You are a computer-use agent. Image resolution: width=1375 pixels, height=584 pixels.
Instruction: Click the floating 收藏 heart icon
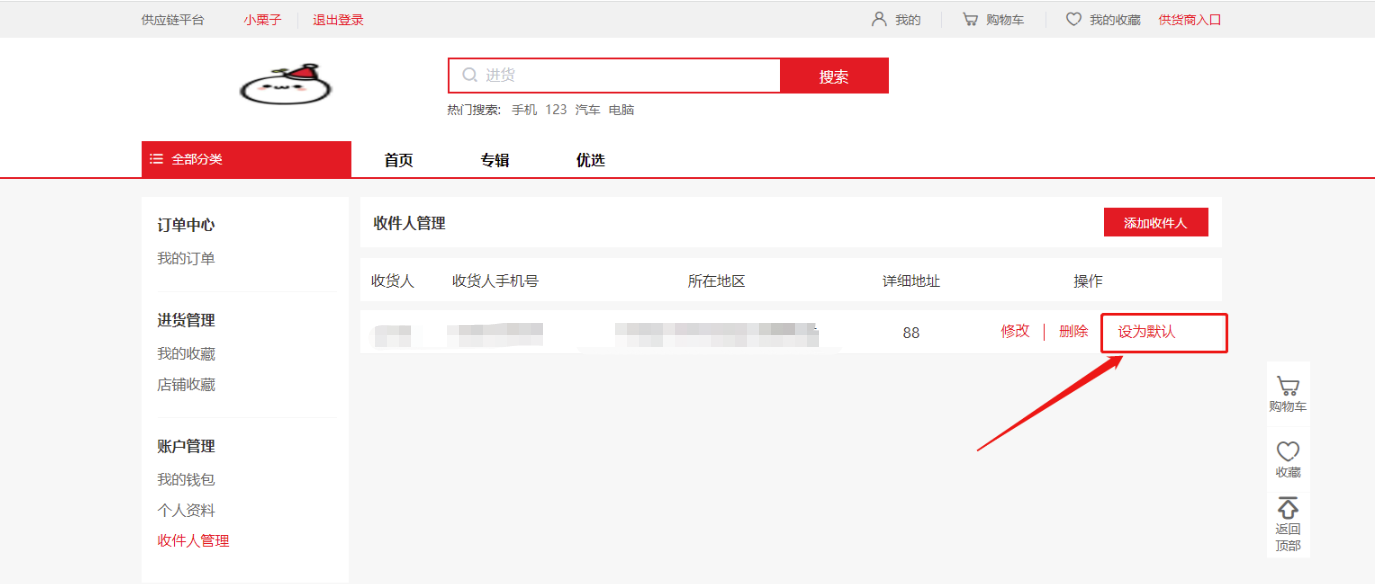1288,452
